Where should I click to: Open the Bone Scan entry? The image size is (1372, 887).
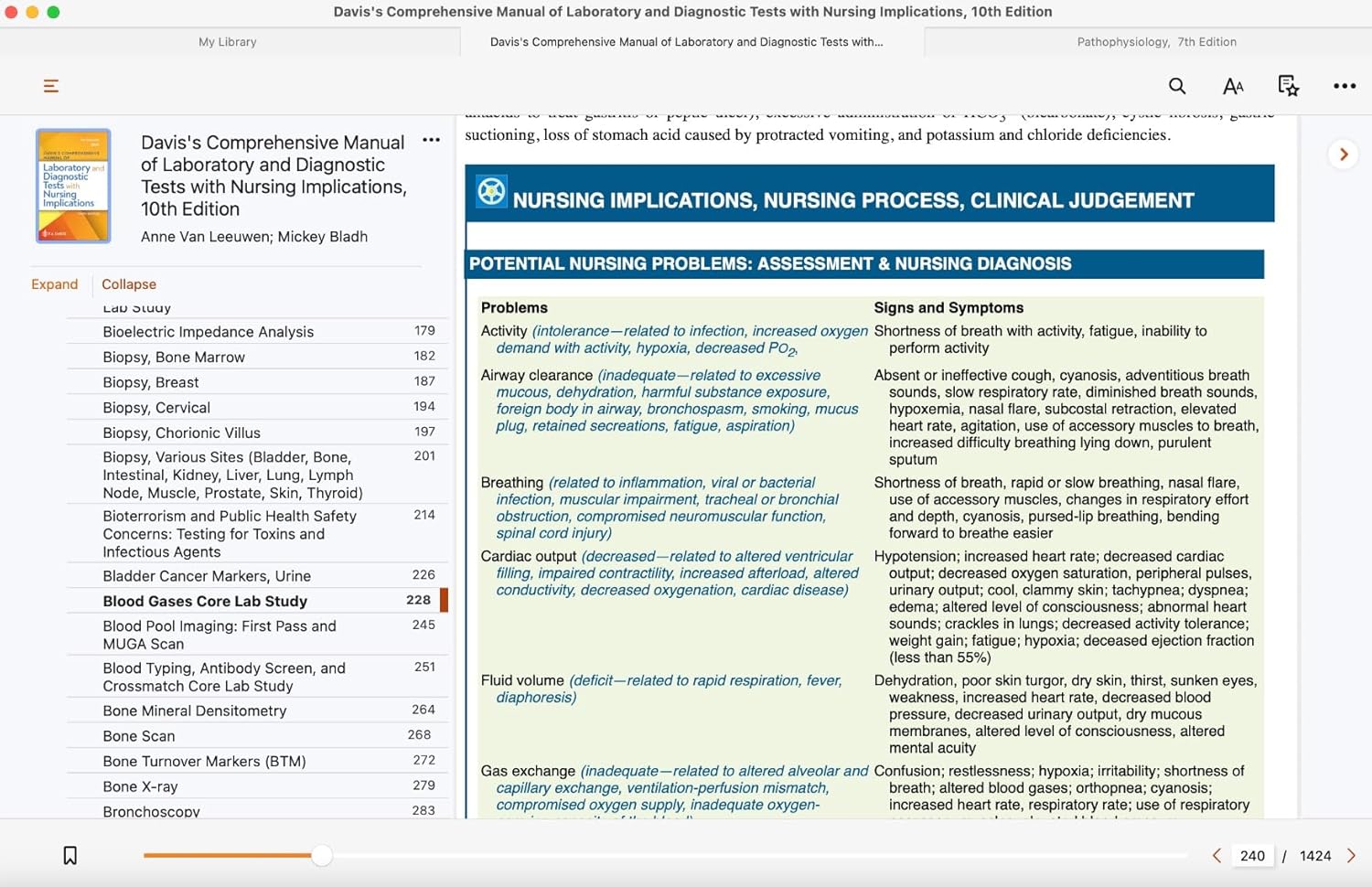coord(139,736)
